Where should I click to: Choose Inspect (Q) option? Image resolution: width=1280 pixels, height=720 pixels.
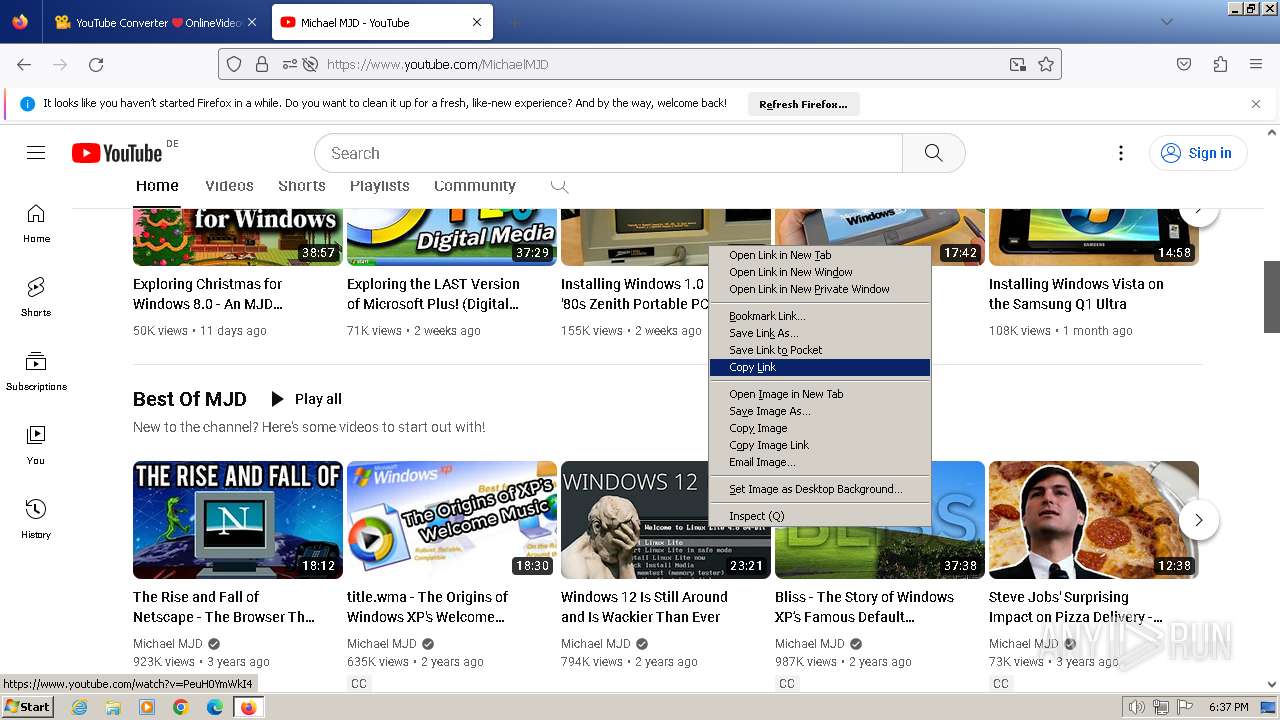click(x=820, y=516)
